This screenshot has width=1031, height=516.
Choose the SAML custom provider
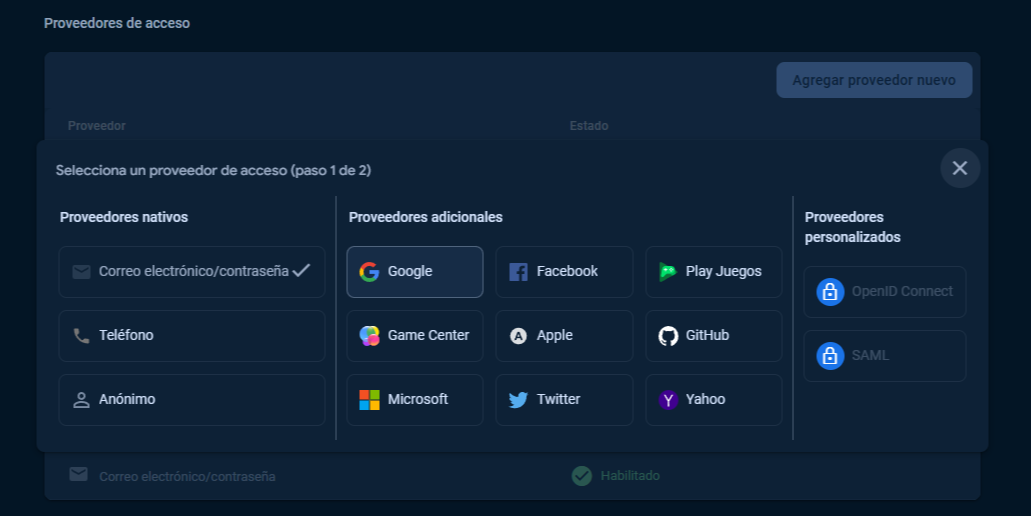[x=885, y=356]
